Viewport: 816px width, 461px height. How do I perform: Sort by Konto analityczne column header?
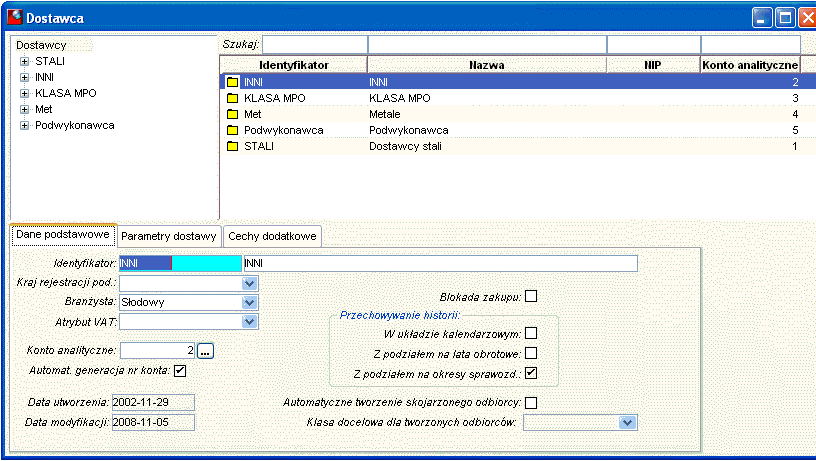tap(750, 65)
